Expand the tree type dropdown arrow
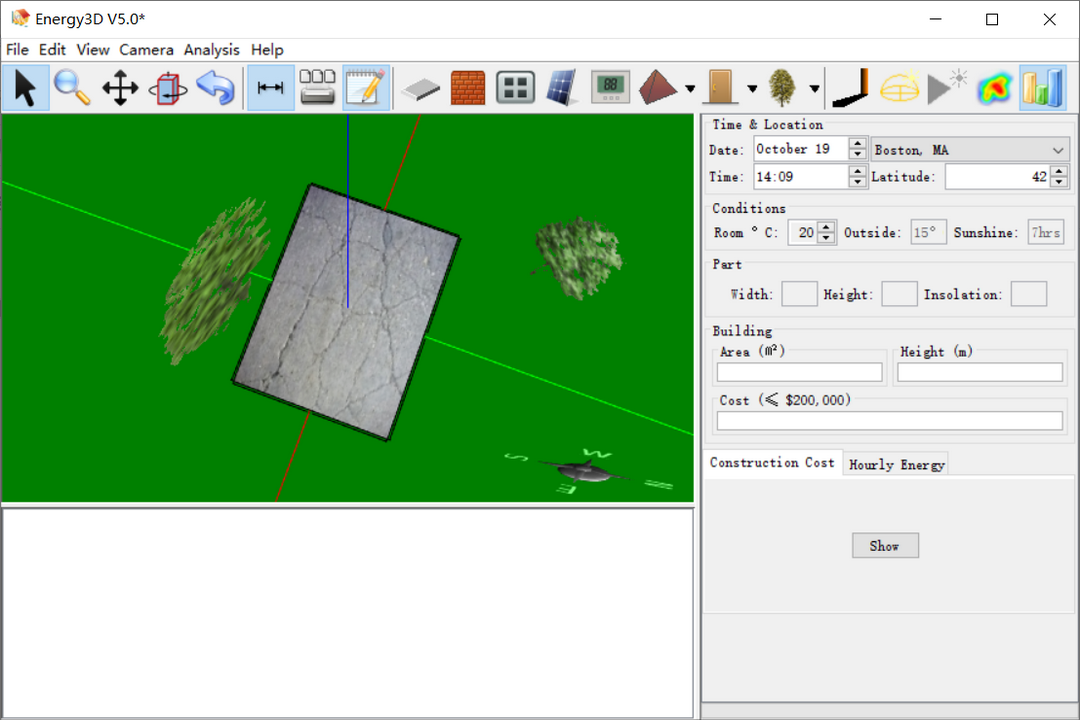1080x720 pixels. tap(815, 89)
